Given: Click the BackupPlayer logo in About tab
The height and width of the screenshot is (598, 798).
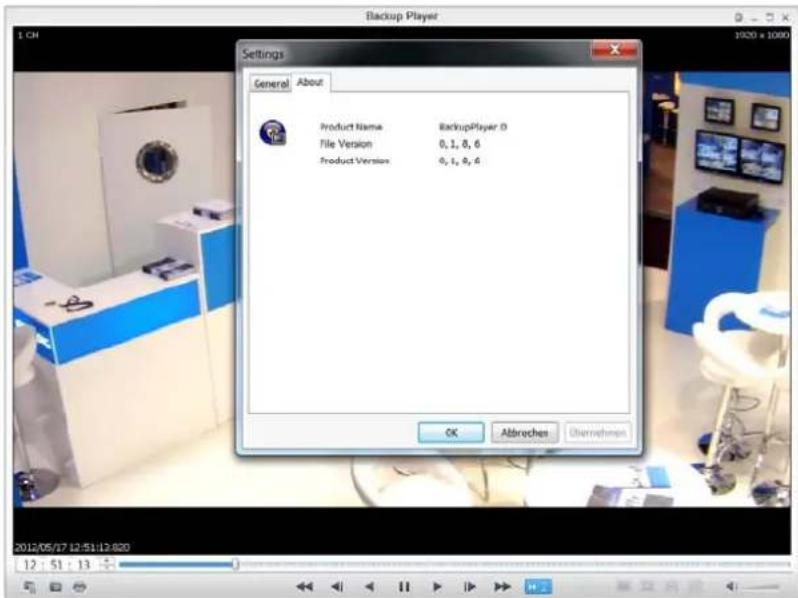Looking at the screenshot, I should (273, 133).
